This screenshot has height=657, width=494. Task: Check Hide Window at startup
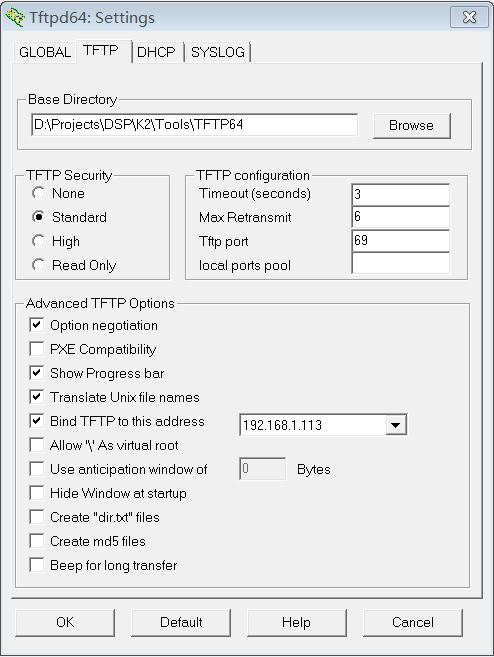37,493
